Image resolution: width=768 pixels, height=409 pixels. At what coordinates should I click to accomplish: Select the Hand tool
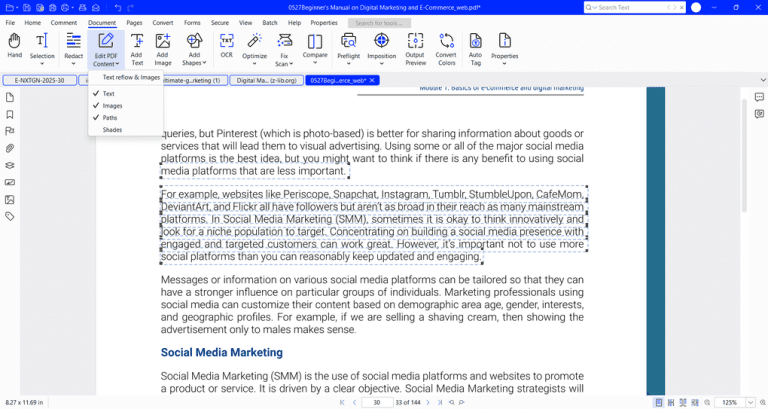(14, 46)
